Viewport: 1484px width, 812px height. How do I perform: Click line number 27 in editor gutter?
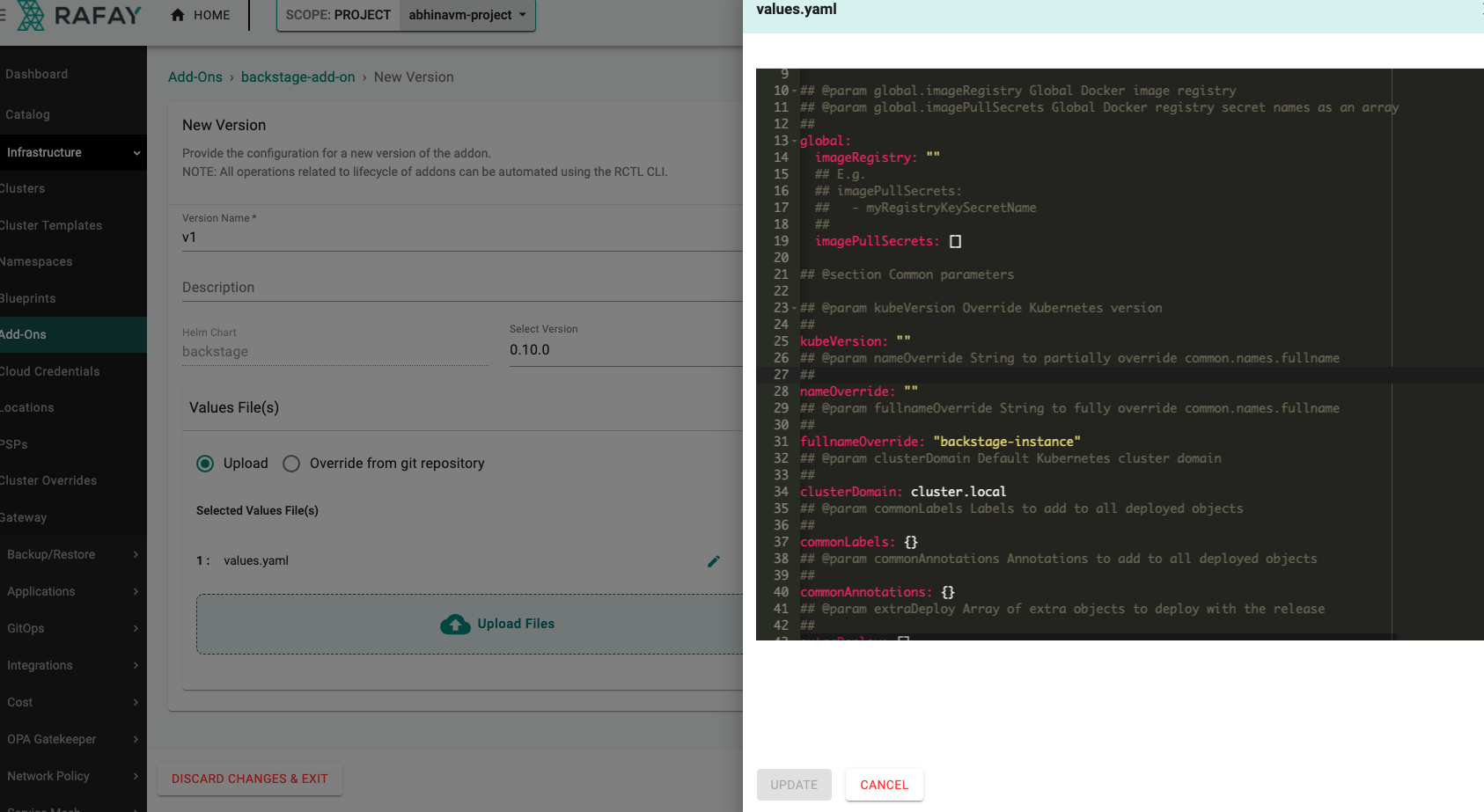pos(781,375)
